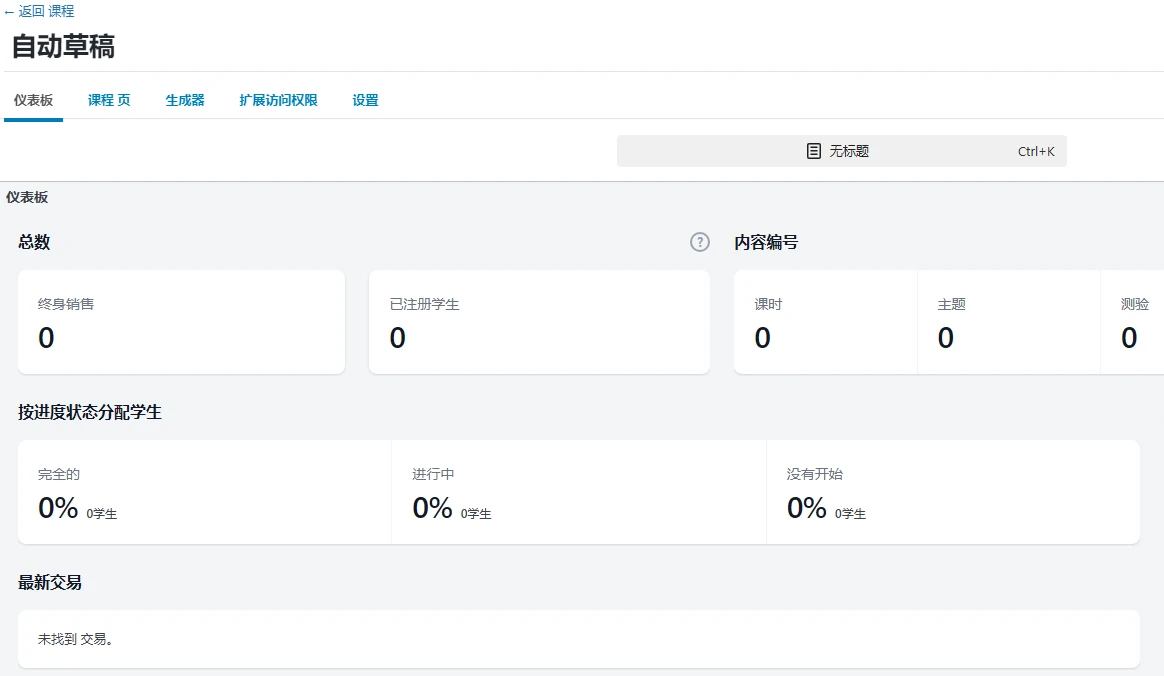Click the 测验 counter card

tap(1135, 320)
